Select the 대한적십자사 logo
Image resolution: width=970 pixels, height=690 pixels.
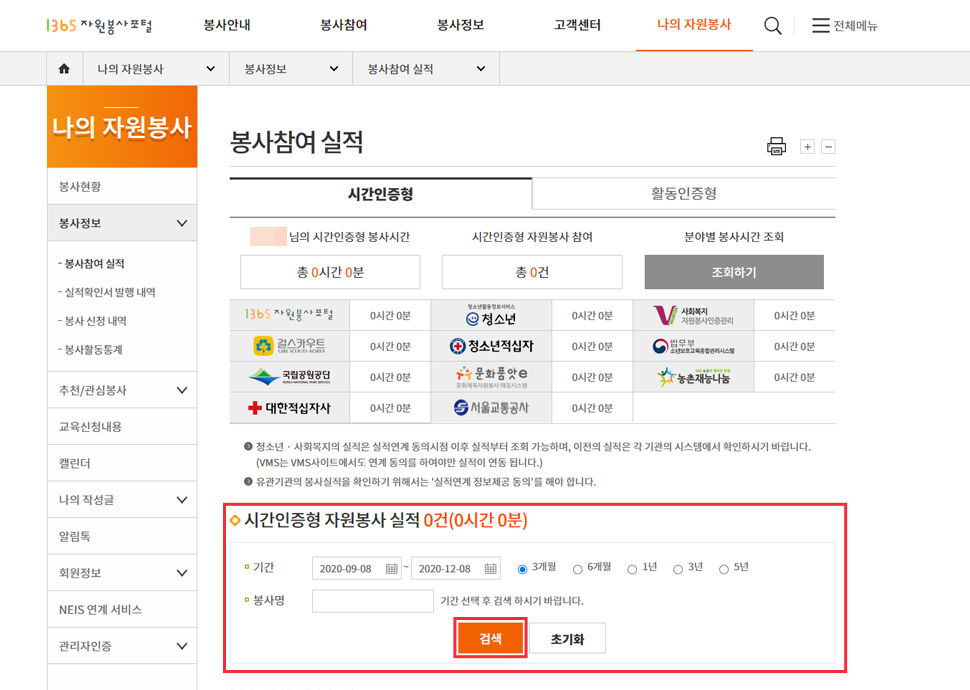tap(290, 408)
